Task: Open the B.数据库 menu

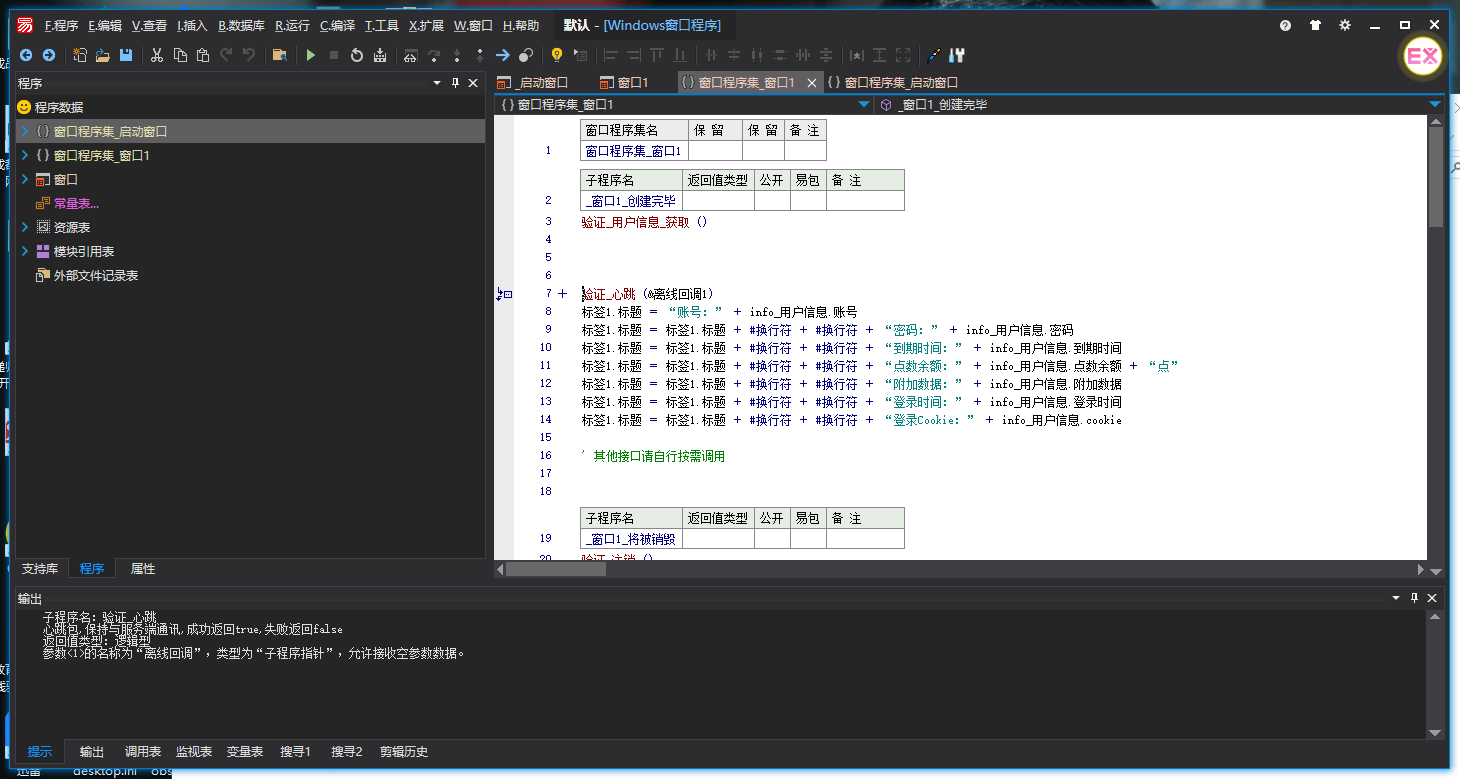Action: click(x=241, y=25)
